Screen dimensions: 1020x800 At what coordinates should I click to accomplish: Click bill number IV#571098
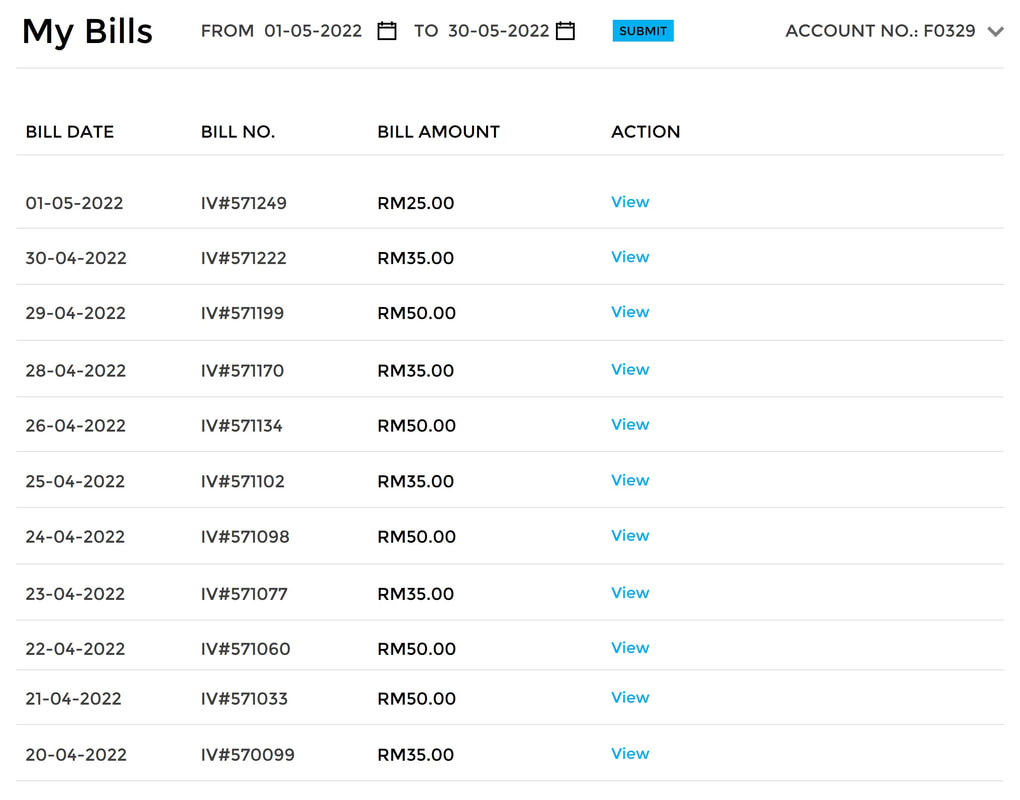click(245, 537)
